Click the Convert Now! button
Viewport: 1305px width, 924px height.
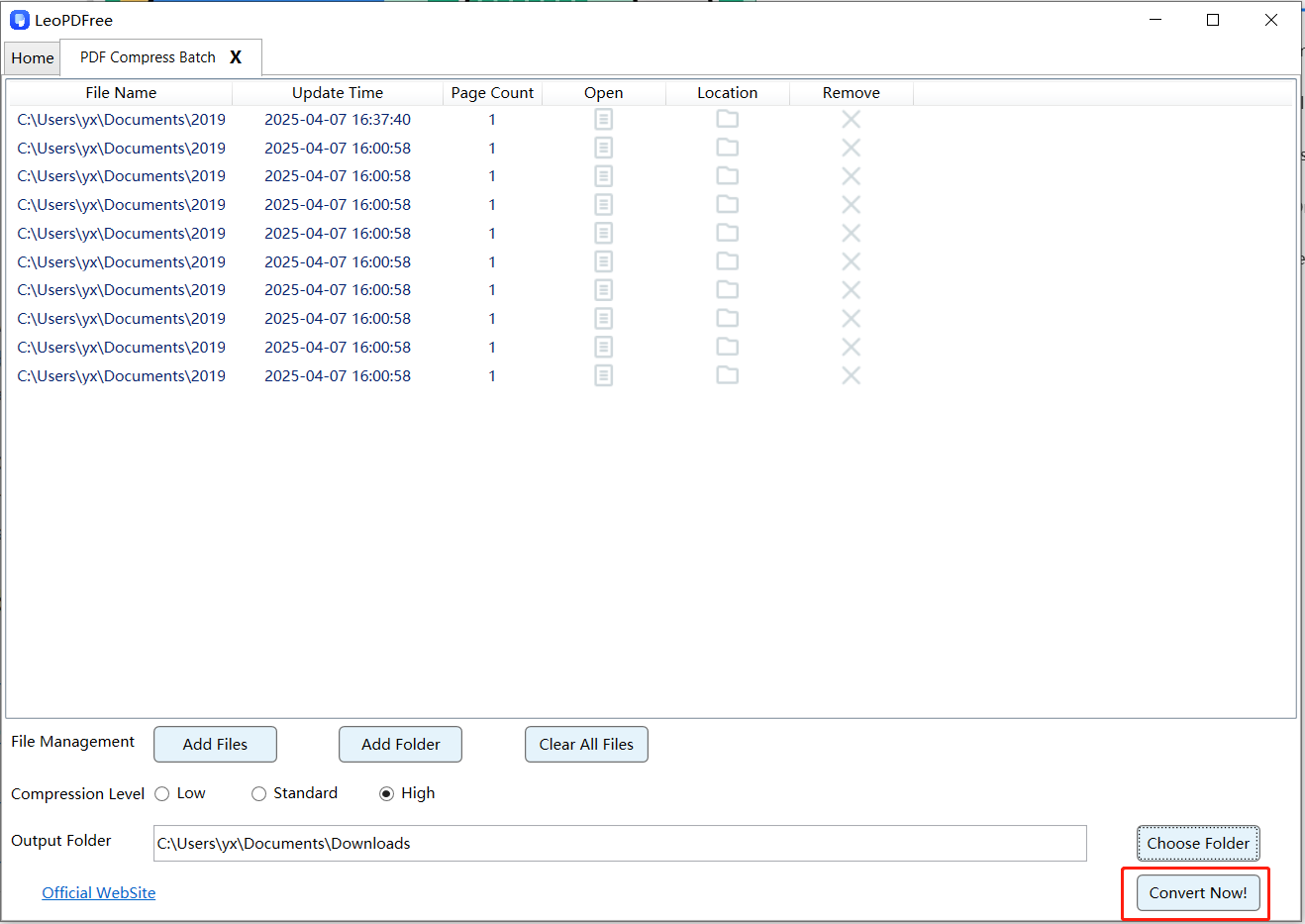(1197, 893)
